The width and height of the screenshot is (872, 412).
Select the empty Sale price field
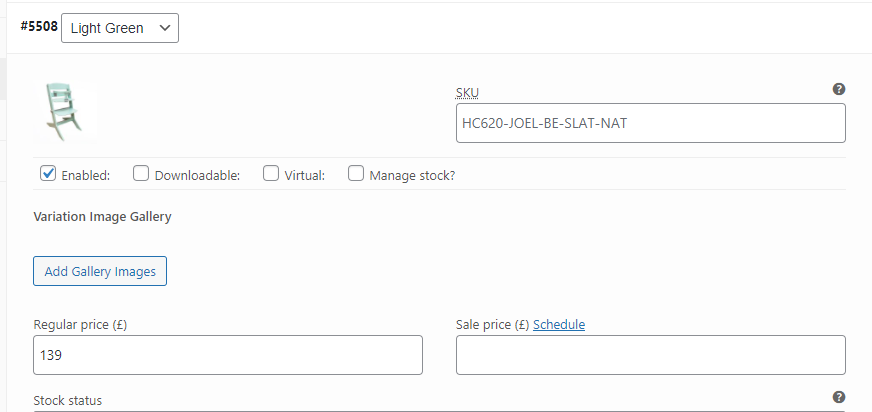click(x=650, y=355)
